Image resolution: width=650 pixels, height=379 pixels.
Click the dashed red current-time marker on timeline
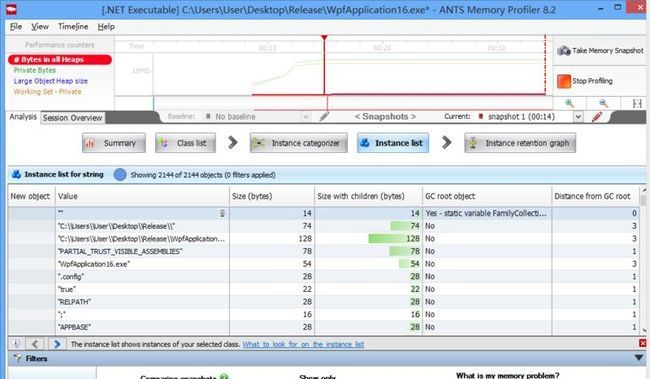point(545,66)
